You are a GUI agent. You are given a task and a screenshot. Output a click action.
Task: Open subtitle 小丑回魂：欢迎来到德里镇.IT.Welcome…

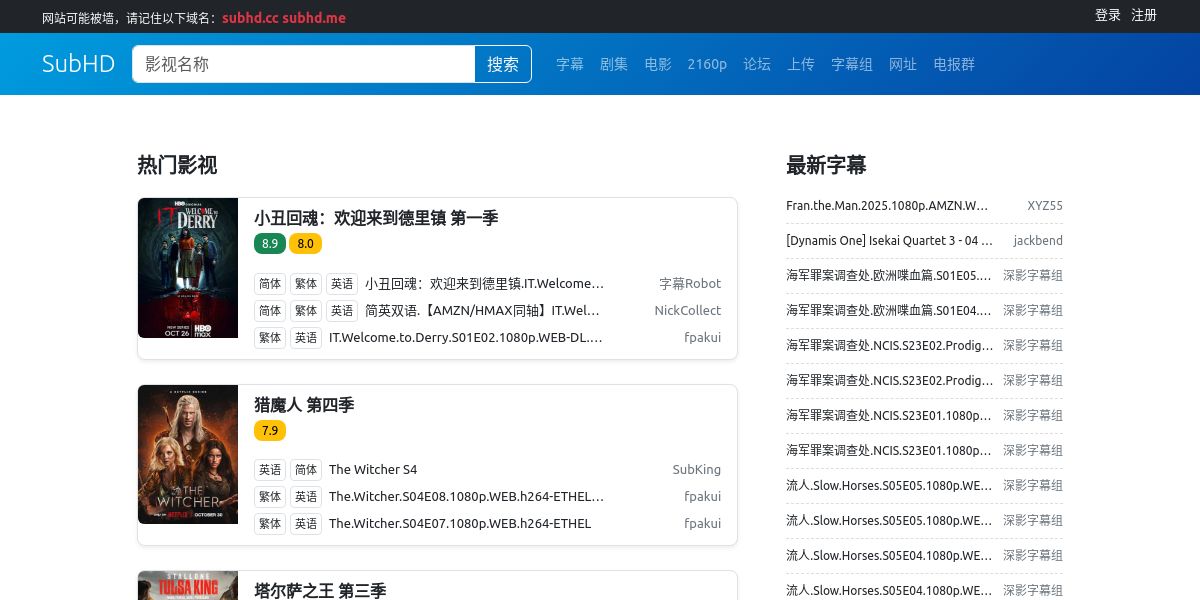tap(485, 284)
